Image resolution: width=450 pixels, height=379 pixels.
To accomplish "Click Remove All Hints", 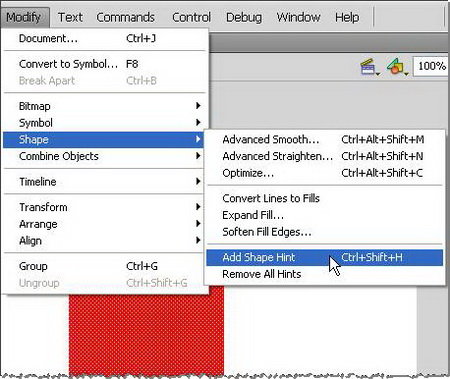I will [x=325, y=274].
